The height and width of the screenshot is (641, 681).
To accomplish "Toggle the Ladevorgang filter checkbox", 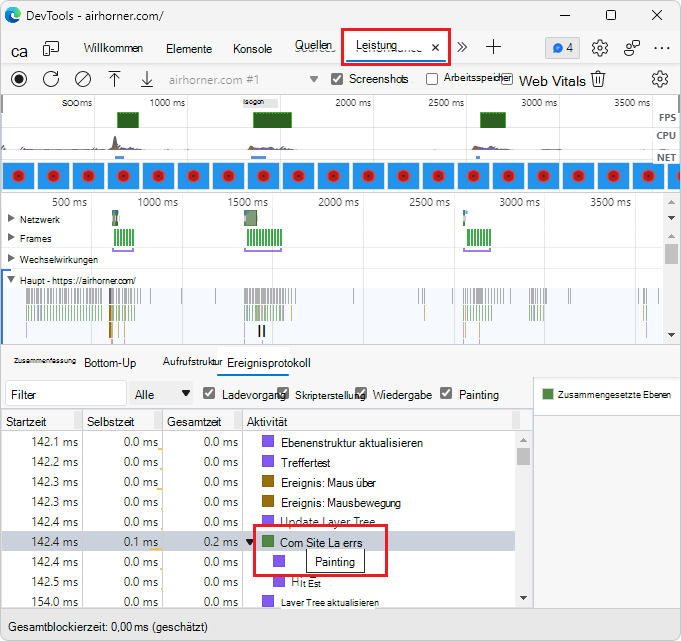I will pos(209,393).
